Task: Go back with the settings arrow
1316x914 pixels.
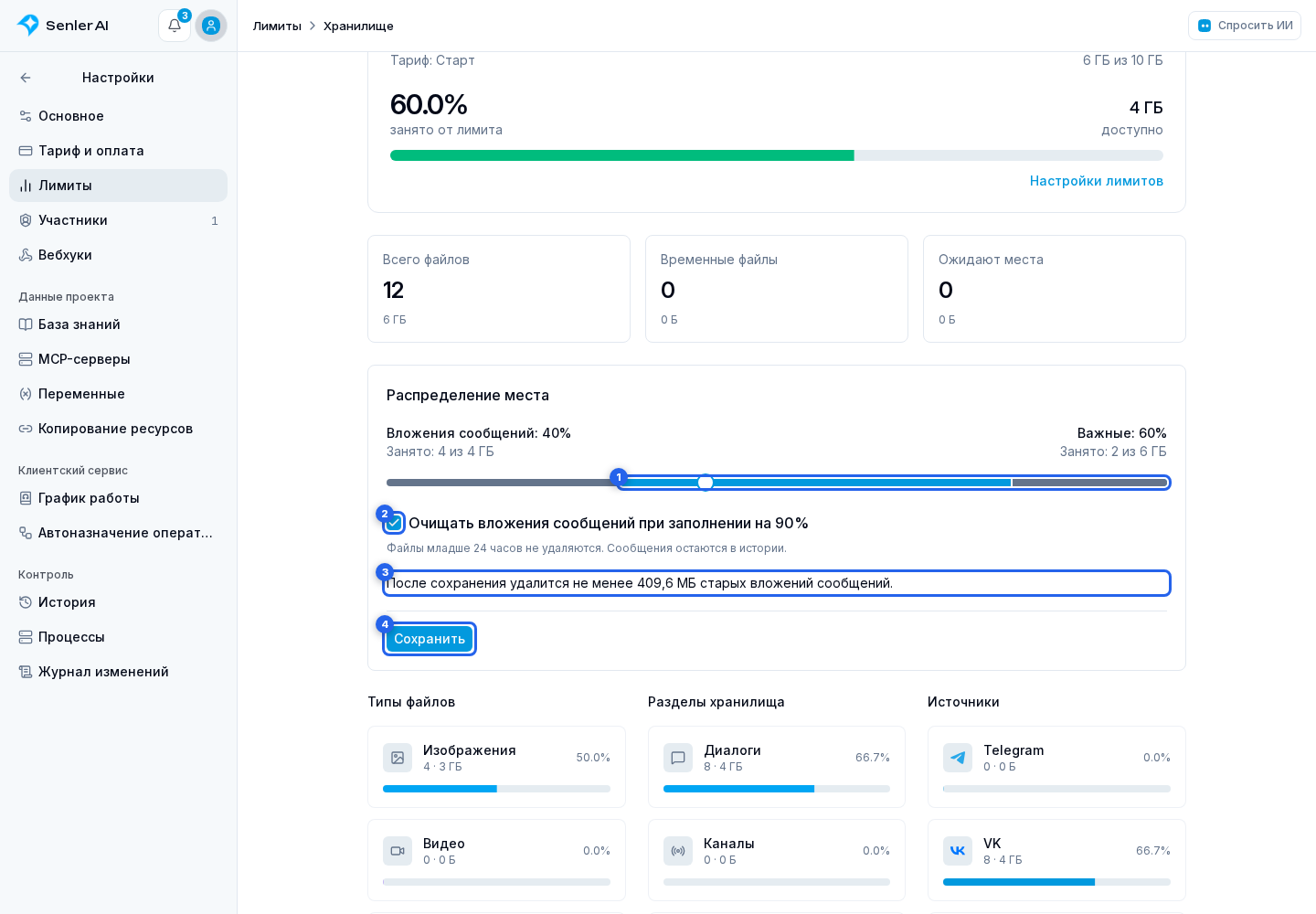Action: click(x=26, y=78)
